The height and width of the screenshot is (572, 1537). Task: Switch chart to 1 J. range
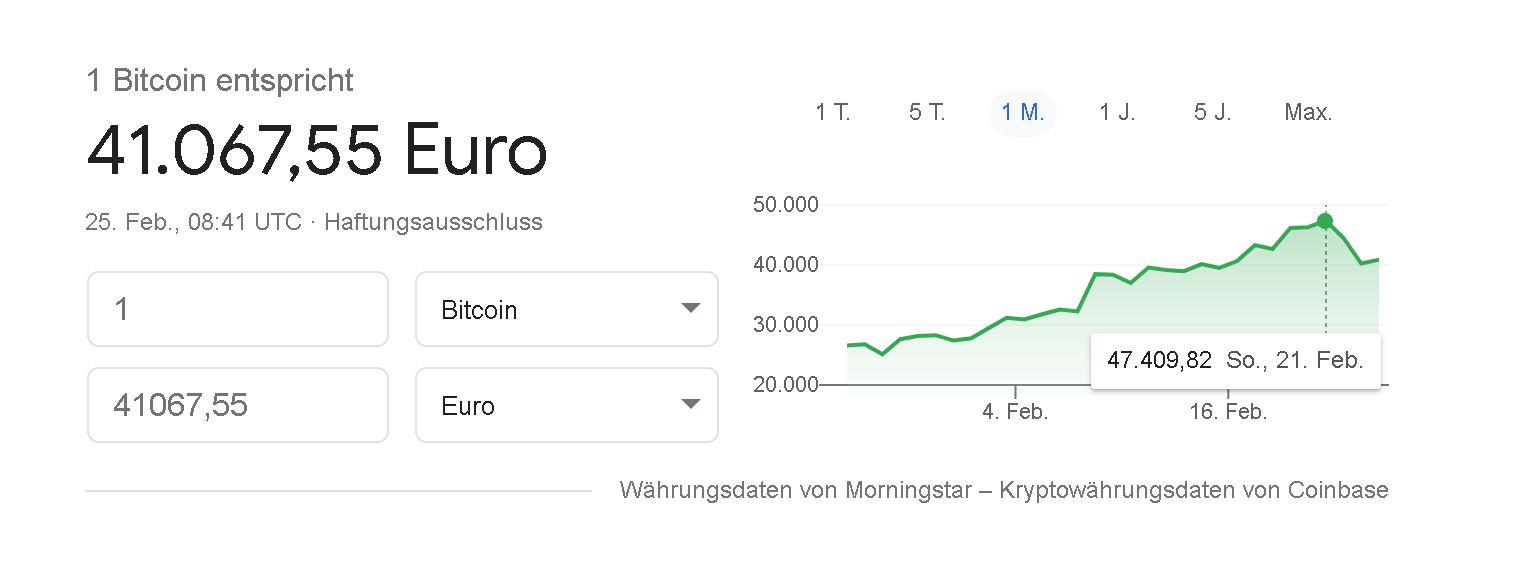(x=1117, y=112)
